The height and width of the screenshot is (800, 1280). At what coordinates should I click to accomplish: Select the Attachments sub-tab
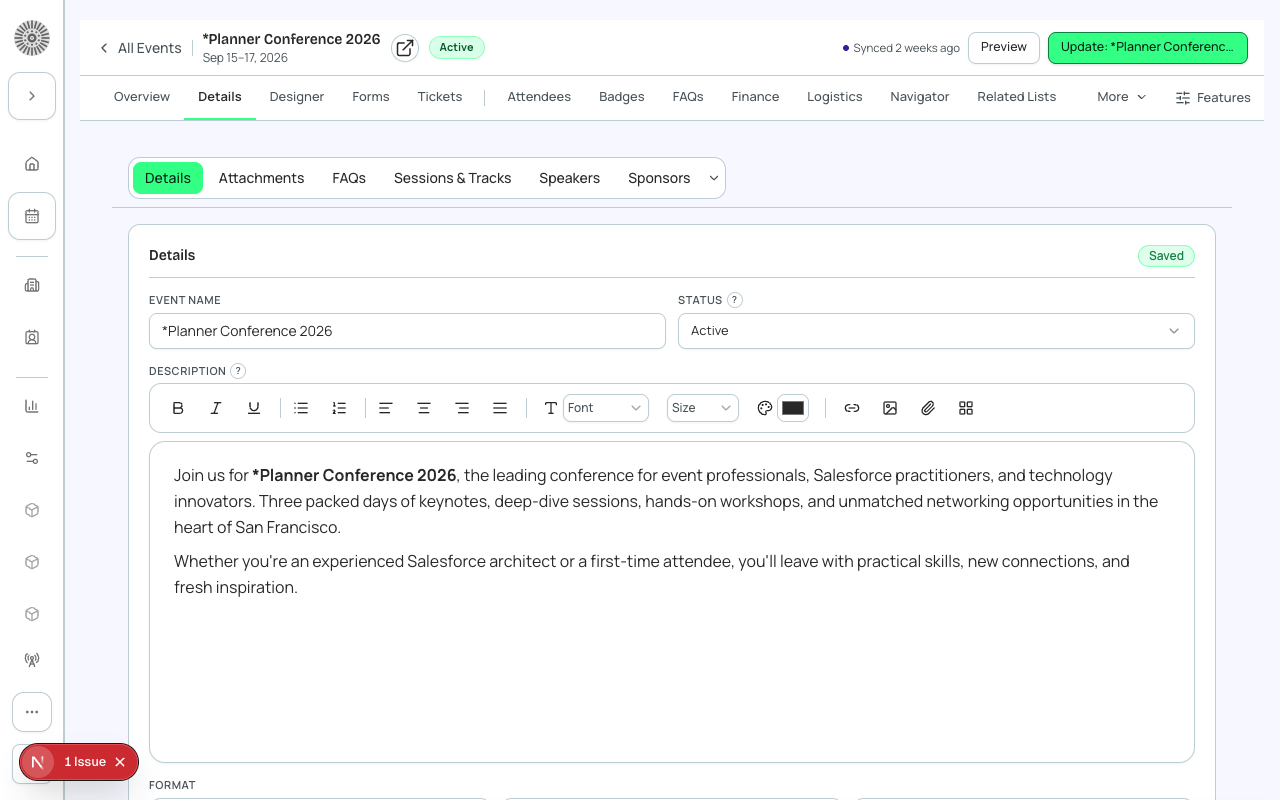click(261, 178)
